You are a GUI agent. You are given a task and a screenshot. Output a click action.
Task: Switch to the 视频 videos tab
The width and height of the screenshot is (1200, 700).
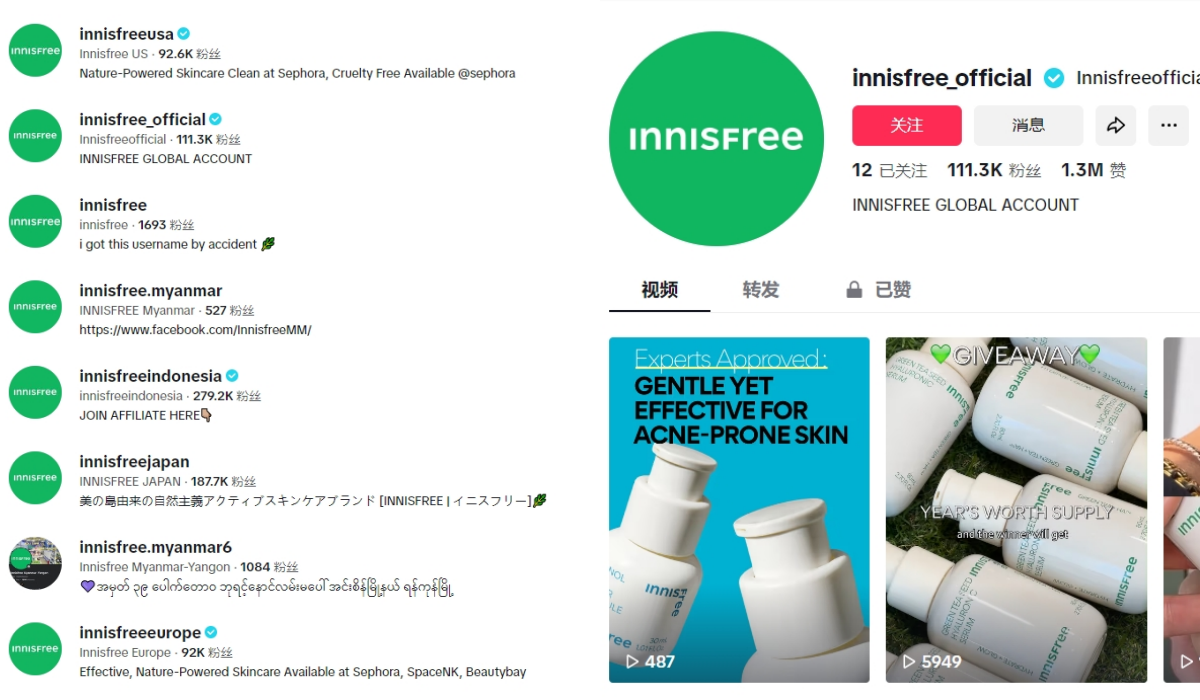click(x=660, y=290)
